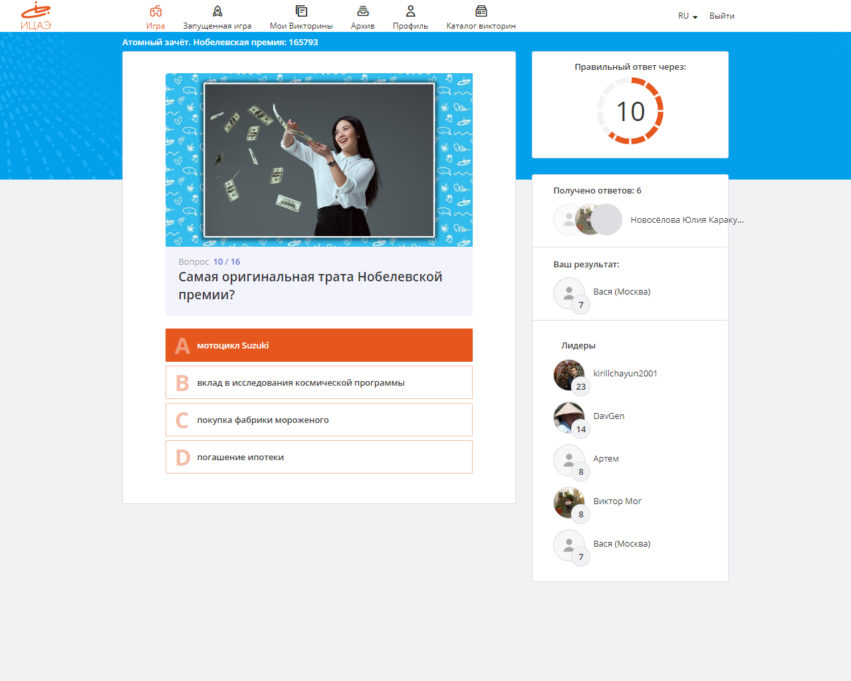
Task: Click the Каталог викторин menu label
Action: pos(481,26)
